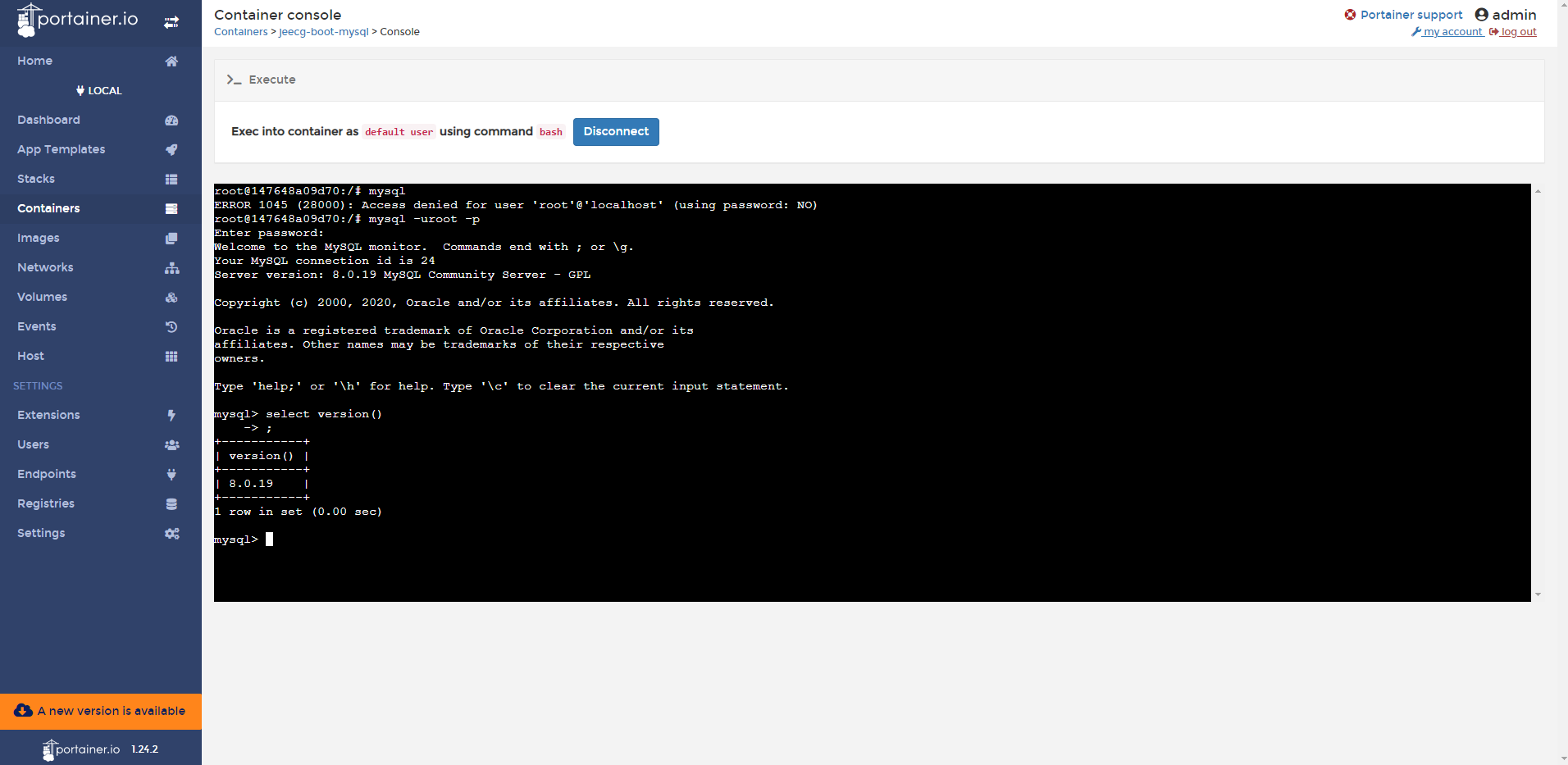Image resolution: width=1568 pixels, height=765 pixels.
Task: Open the my account link
Action: (x=1452, y=32)
